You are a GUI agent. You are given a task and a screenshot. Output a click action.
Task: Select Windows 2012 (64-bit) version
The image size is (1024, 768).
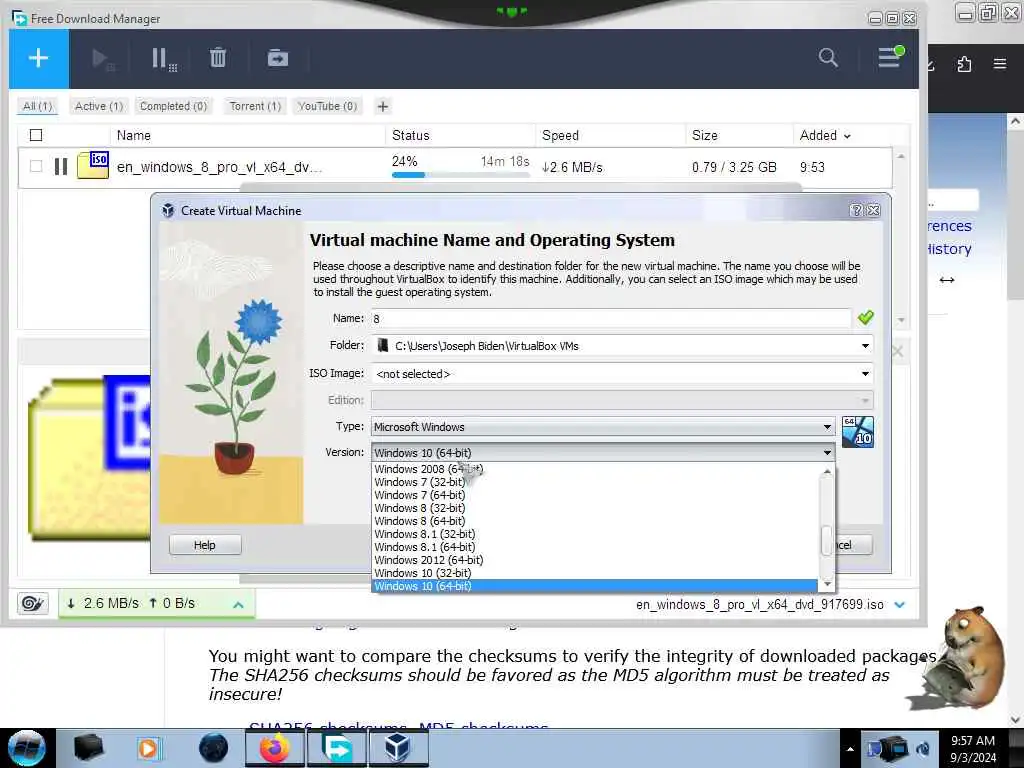click(428, 560)
